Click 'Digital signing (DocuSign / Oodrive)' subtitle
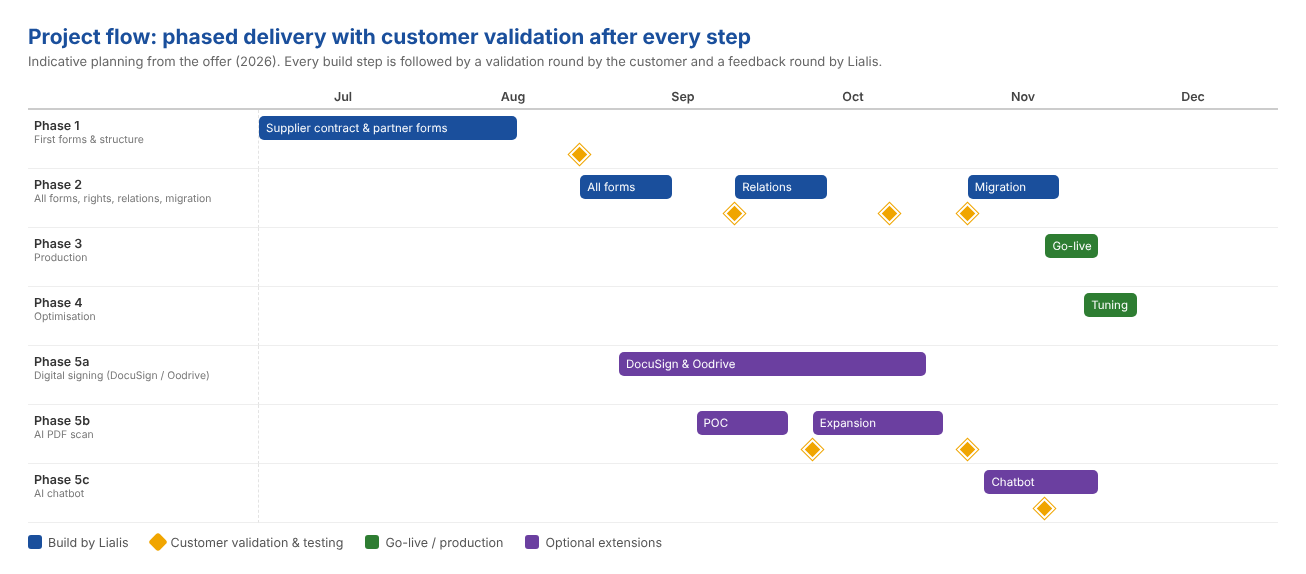The width and height of the screenshot is (1306, 574). [122, 376]
